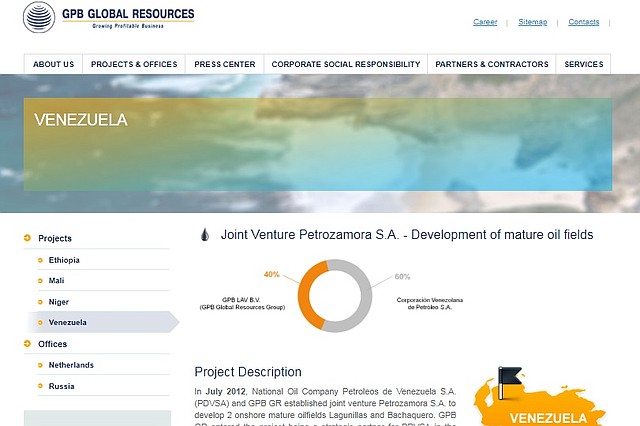Click the bold July 2012 text
640x426 pixels.
click(225, 391)
